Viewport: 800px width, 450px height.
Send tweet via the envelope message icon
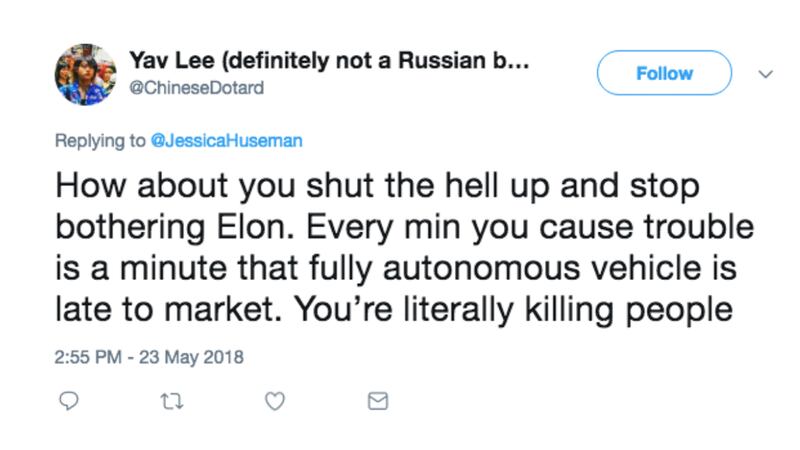tap(378, 401)
